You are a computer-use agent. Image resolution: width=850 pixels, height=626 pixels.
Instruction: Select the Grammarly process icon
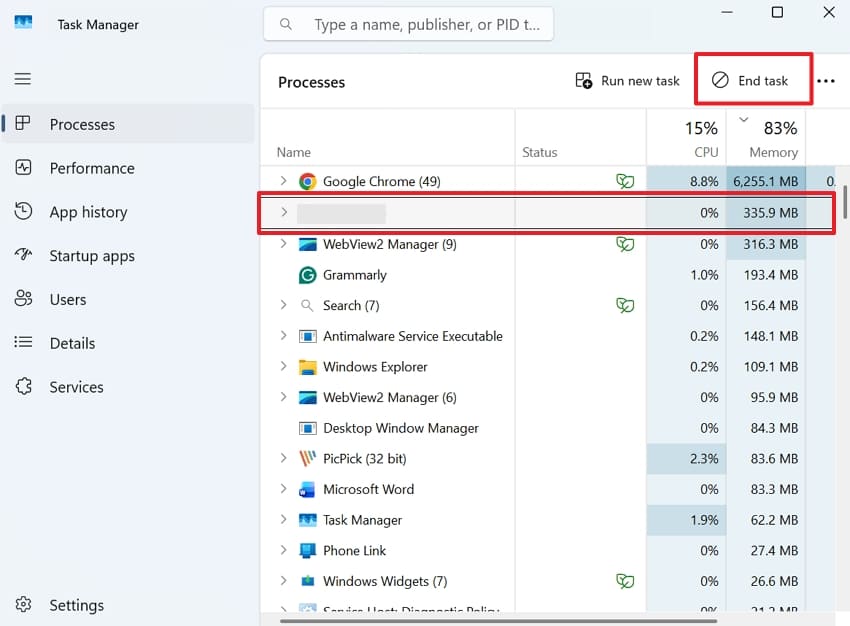click(x=307, y=275)
